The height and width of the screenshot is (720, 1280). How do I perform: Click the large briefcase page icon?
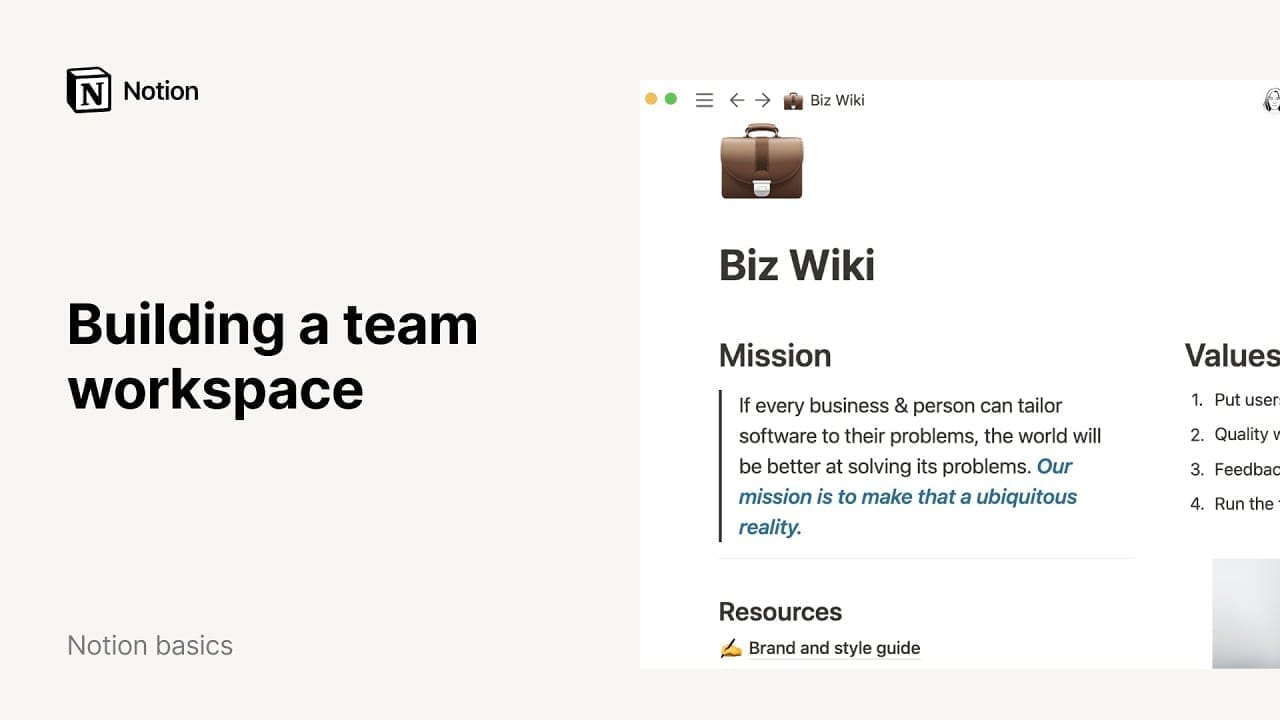[762, 161]
